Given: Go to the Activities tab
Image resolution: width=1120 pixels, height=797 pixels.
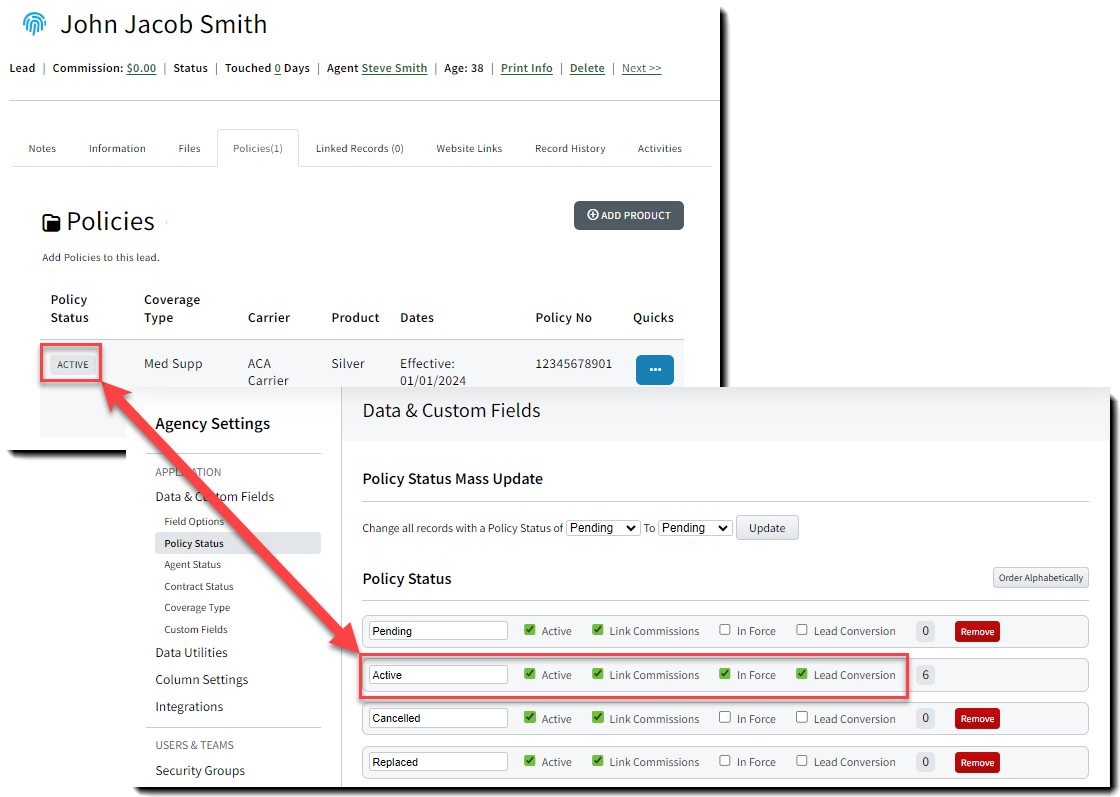Looking at the screenshot, I should click(x=659, y=149).
